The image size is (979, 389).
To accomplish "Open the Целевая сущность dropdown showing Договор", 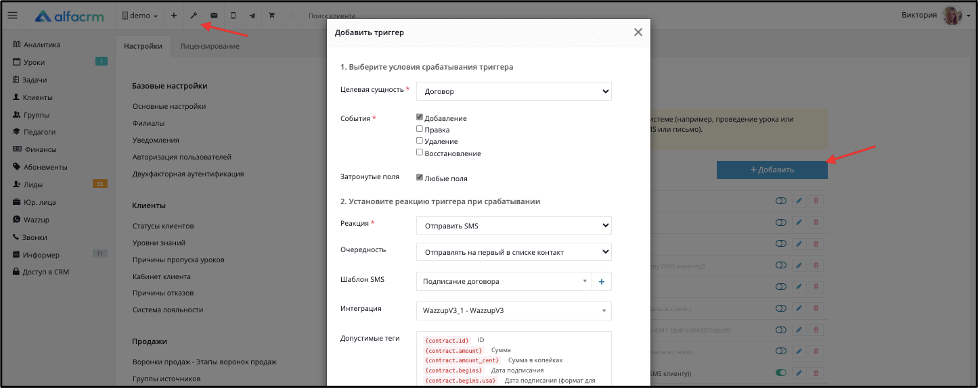I will [514, 91].
